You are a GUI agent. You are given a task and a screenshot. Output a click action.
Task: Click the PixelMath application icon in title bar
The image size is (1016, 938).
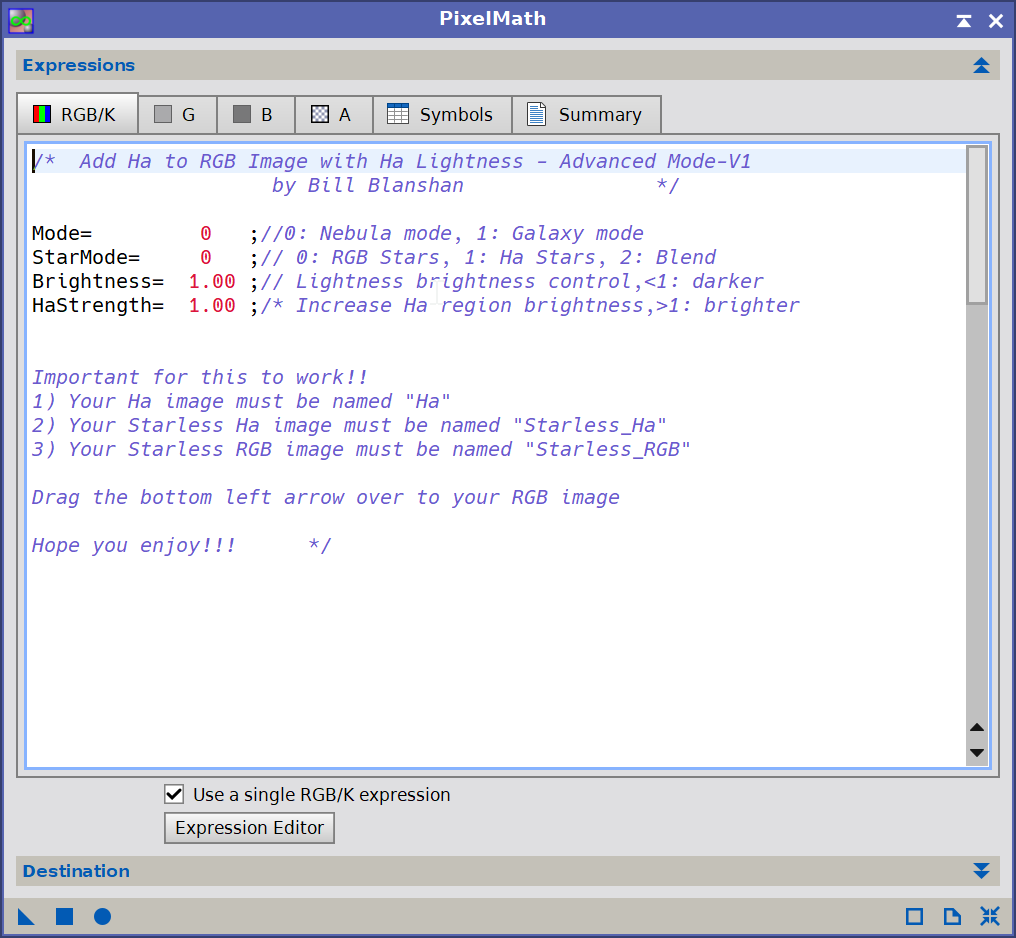[21, 21]
